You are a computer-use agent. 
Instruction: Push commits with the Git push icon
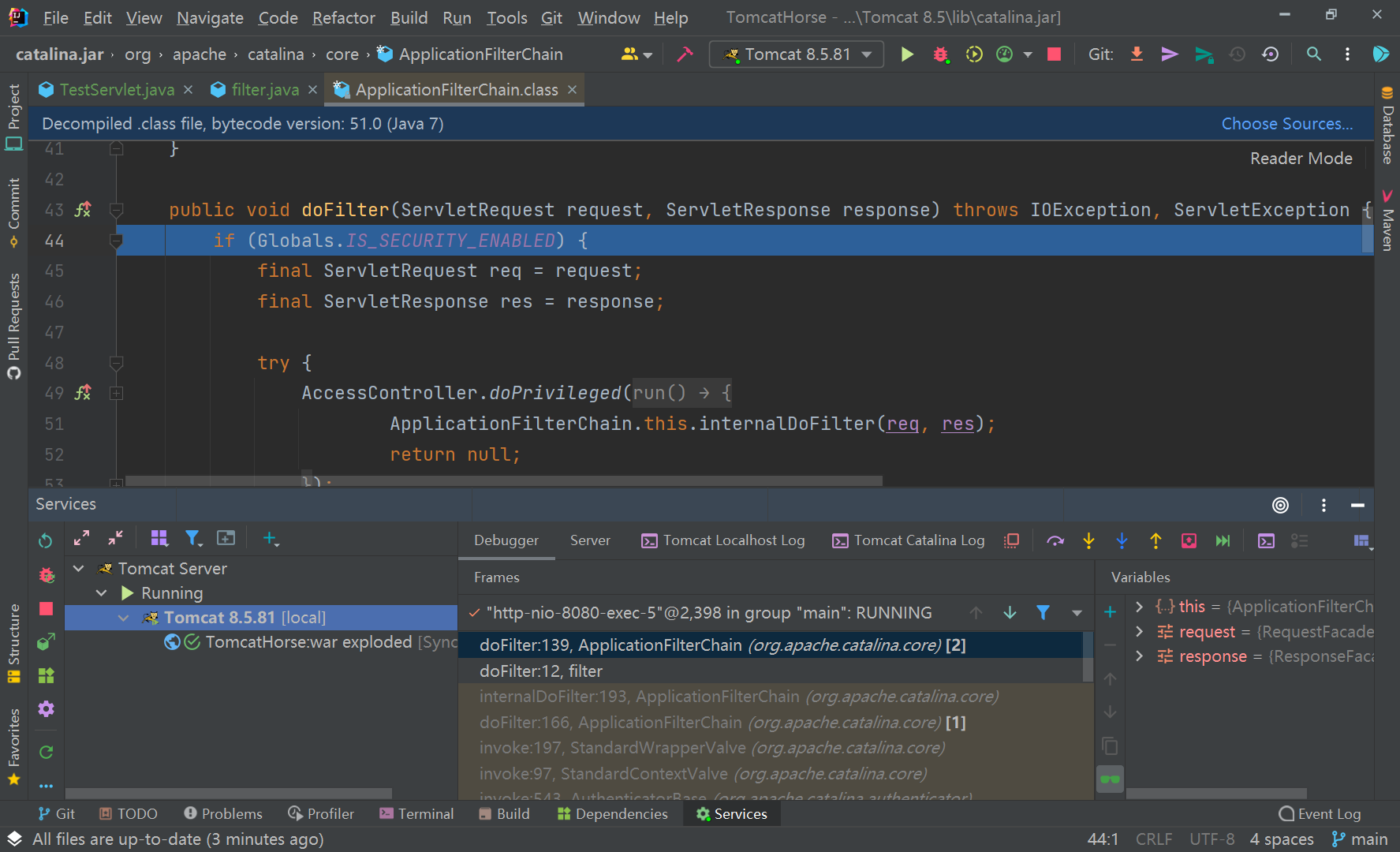1204,54
